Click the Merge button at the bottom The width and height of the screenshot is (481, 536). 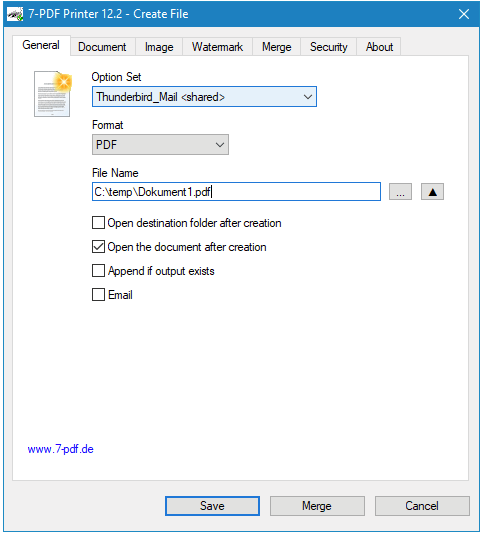pos(317,506)
